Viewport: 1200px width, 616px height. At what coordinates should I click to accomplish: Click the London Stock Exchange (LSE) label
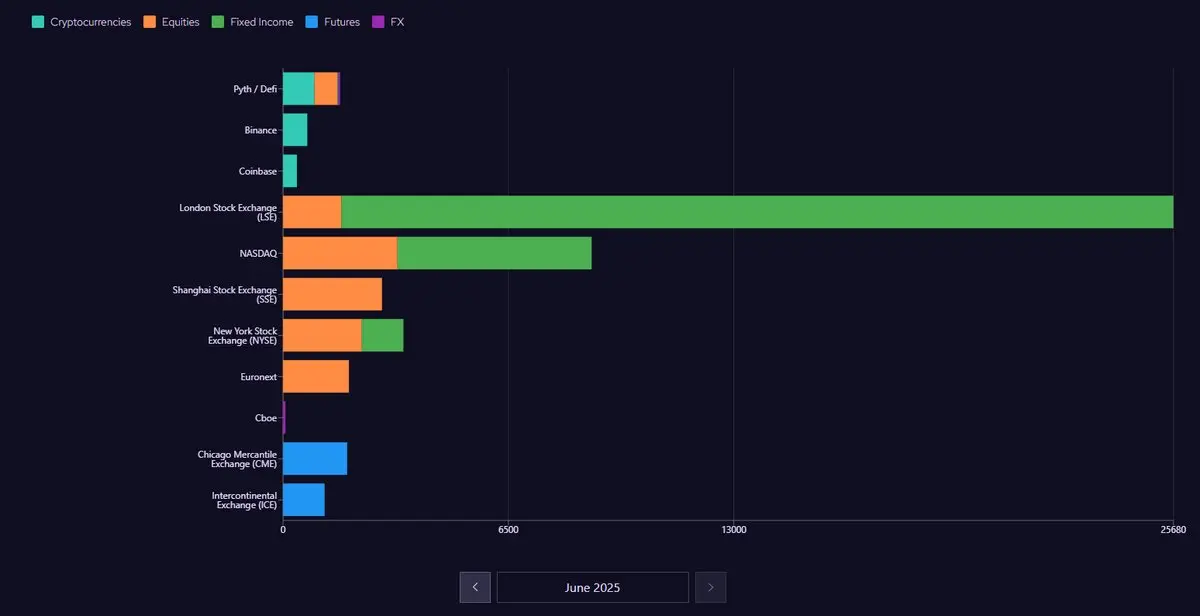click(228, 212)
